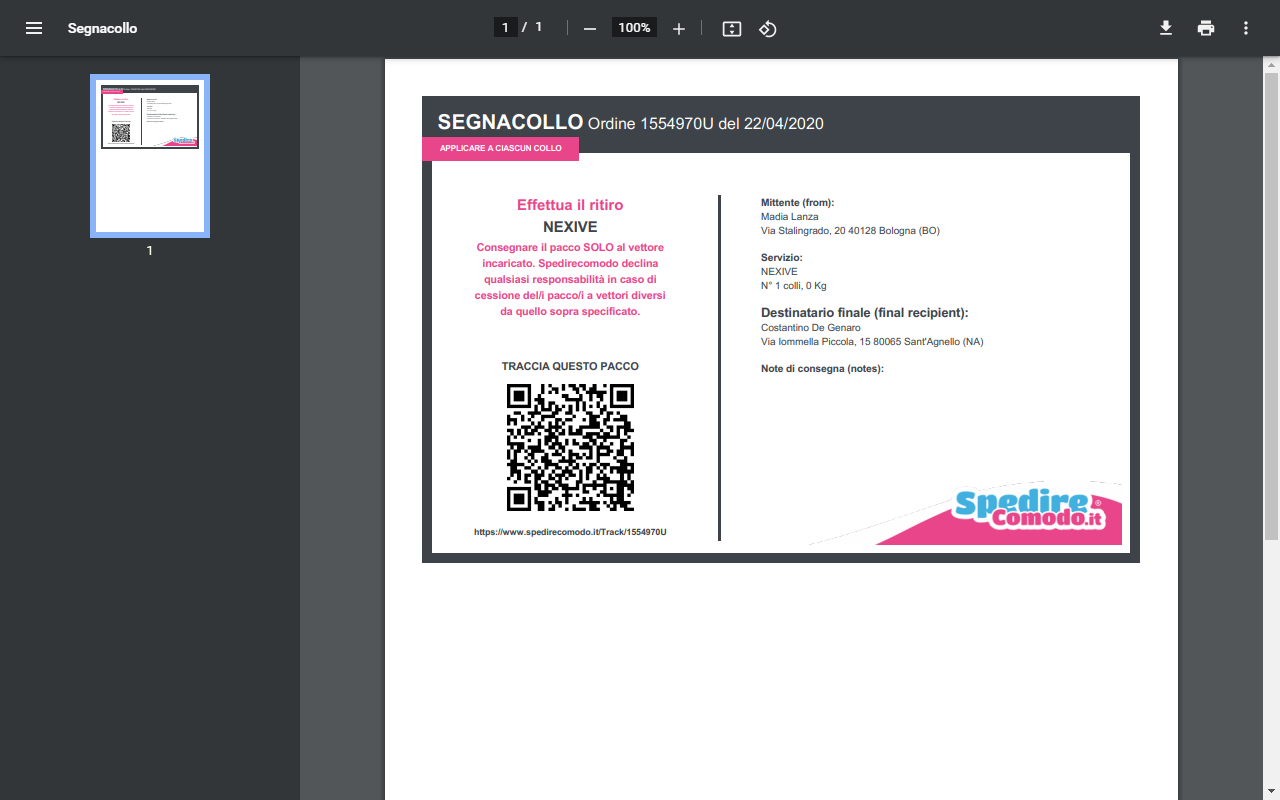Print the document
Viewport: 1280px width, 800px height.
1206,28
